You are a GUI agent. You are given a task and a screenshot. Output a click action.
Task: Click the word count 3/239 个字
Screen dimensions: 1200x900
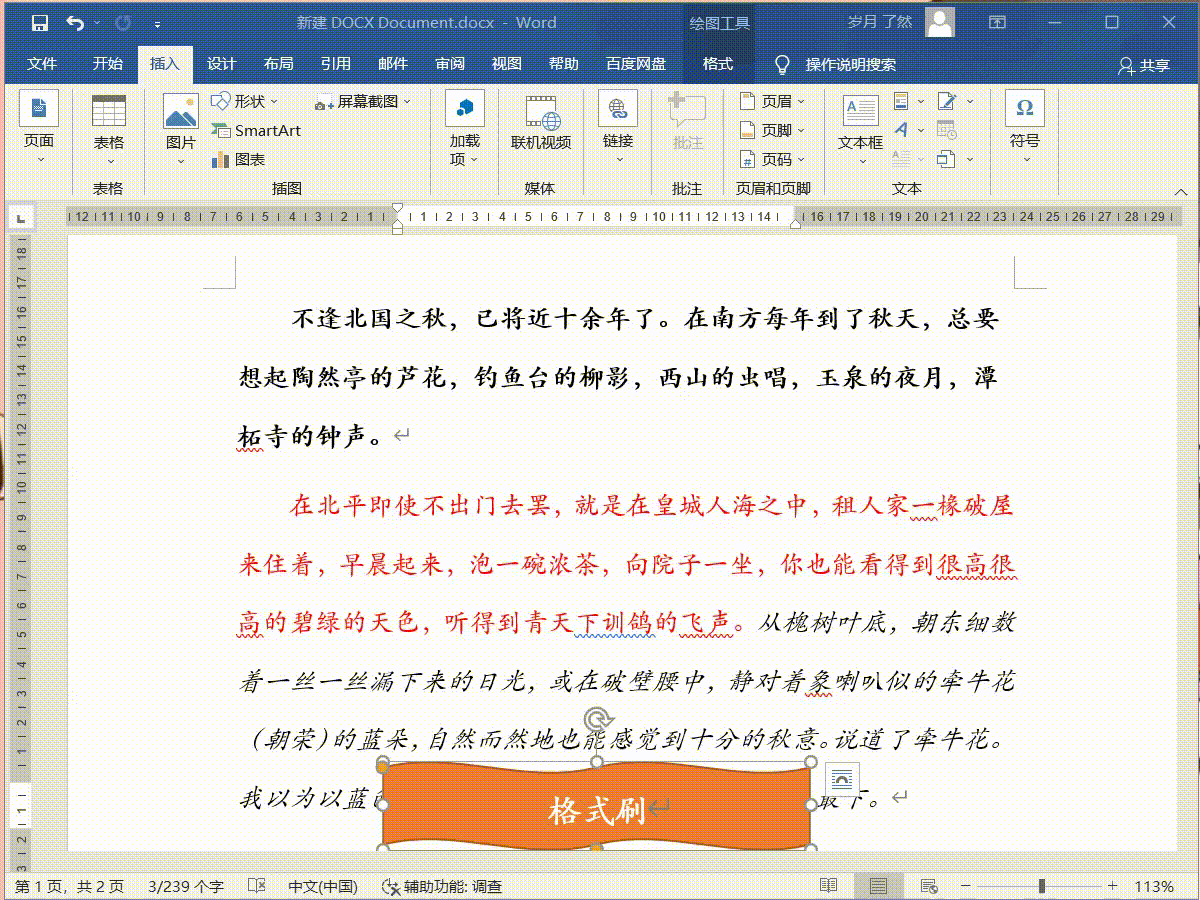pos(185,887)
